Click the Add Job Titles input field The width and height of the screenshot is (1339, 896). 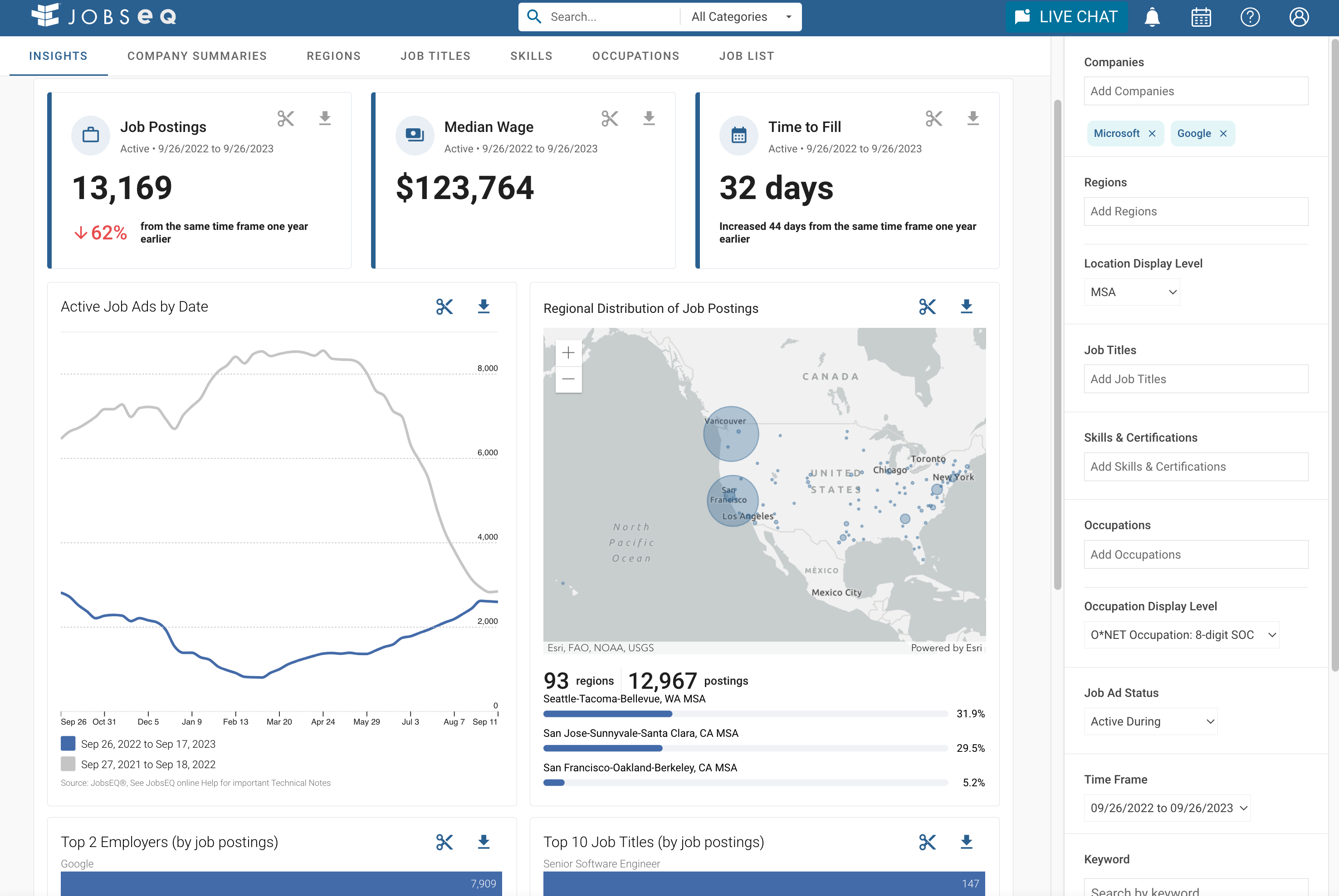(1196, 379)
